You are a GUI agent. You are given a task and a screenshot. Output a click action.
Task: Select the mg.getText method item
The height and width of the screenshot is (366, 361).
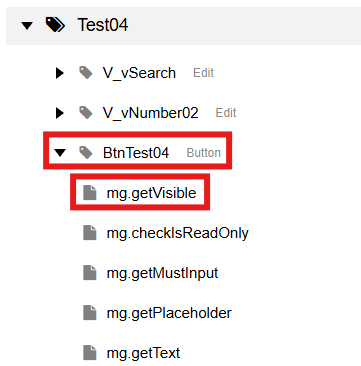coord(143,353)
